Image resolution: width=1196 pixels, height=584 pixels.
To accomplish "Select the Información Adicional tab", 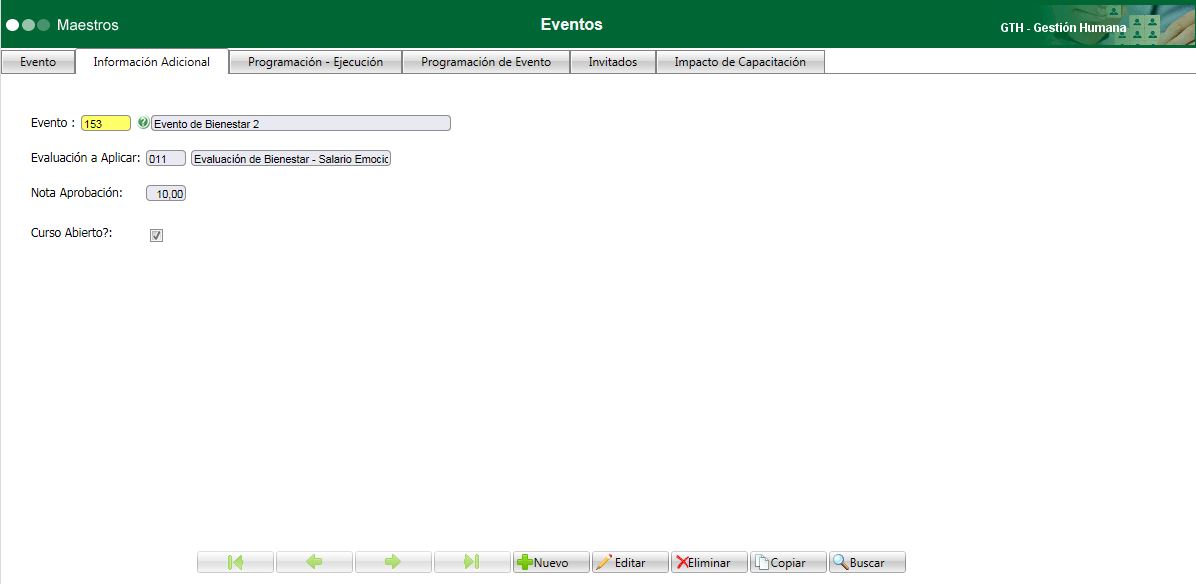I will click(152, 62).
